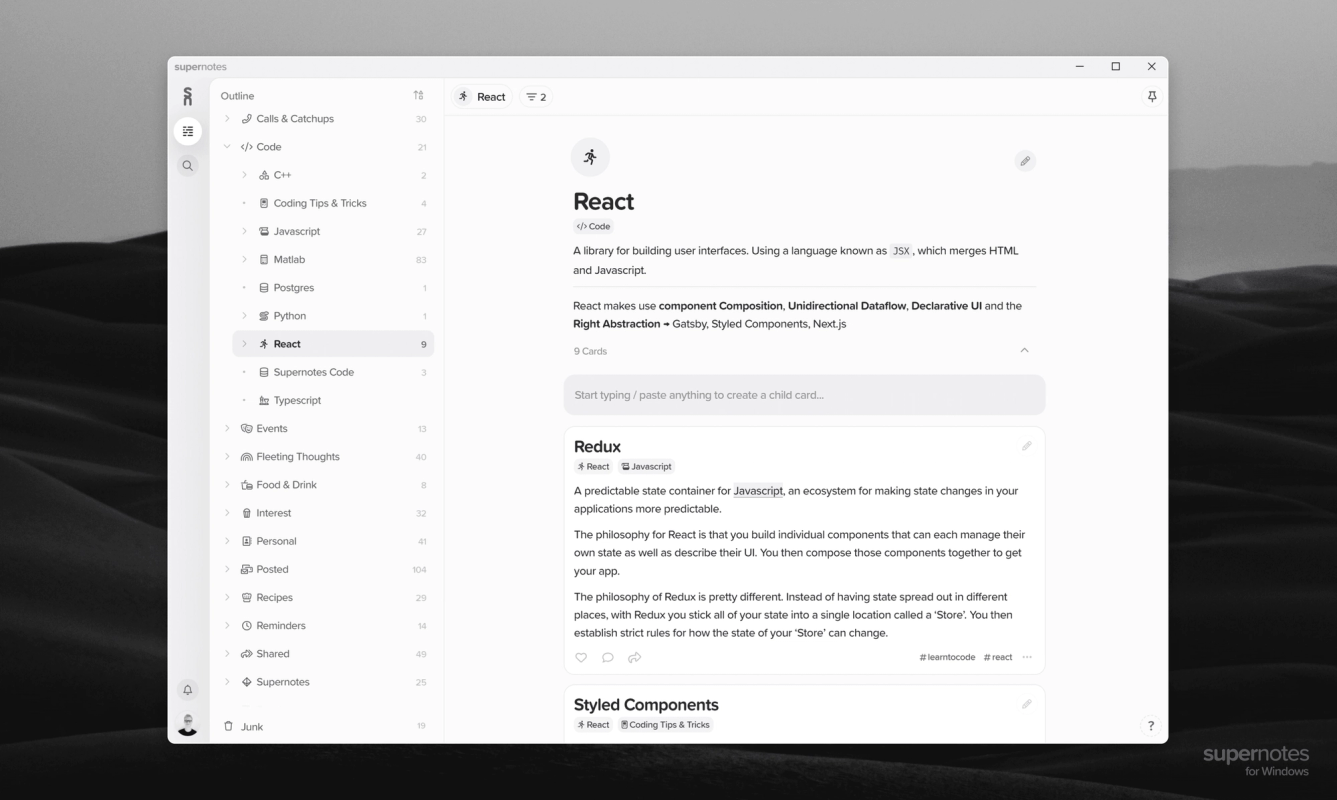Viewport: 1337px width, 800px height.
Task: Like the Redux card
Action: 581,657
